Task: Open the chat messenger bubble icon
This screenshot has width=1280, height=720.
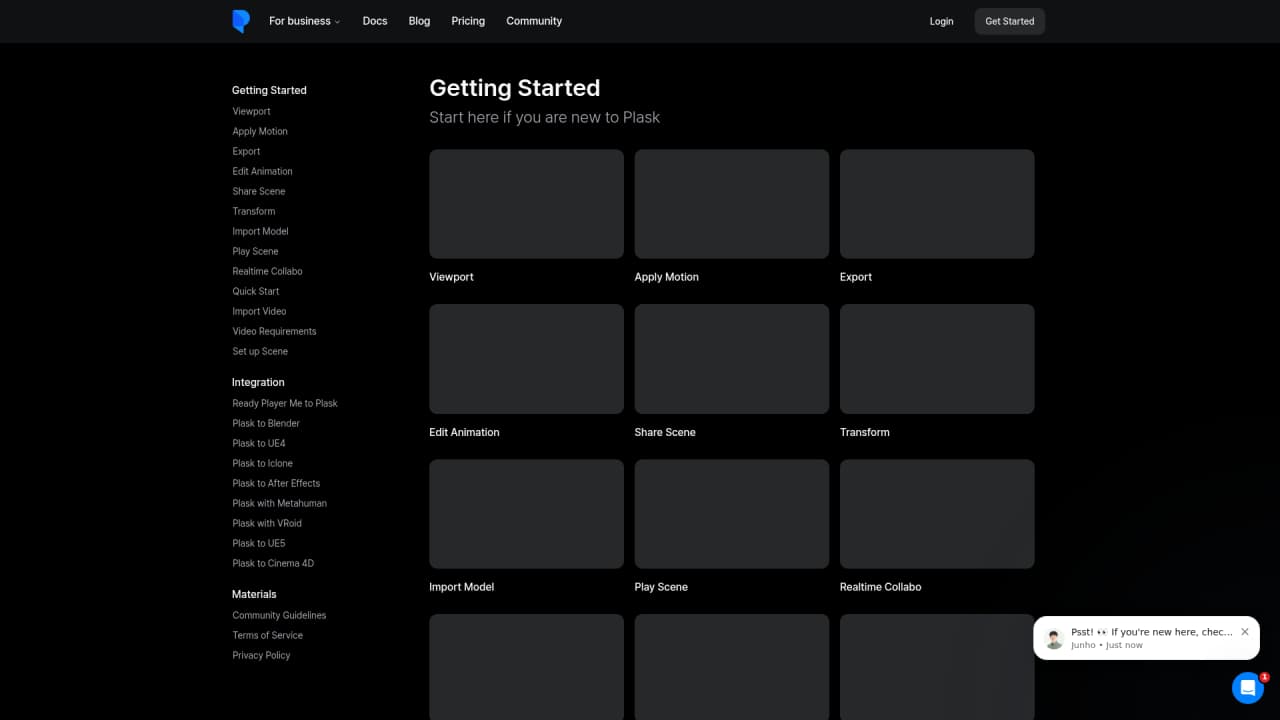Action: [x=1248, y=688]
